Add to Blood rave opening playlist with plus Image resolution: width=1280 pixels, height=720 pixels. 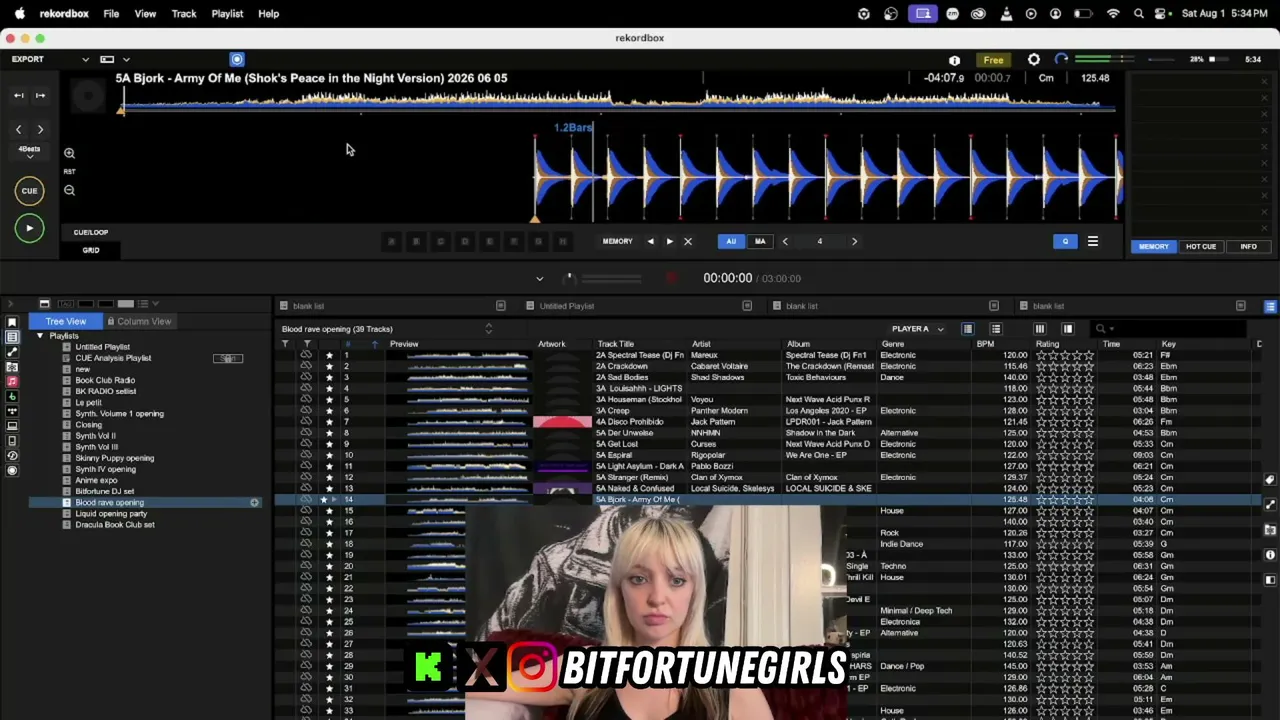254,502
